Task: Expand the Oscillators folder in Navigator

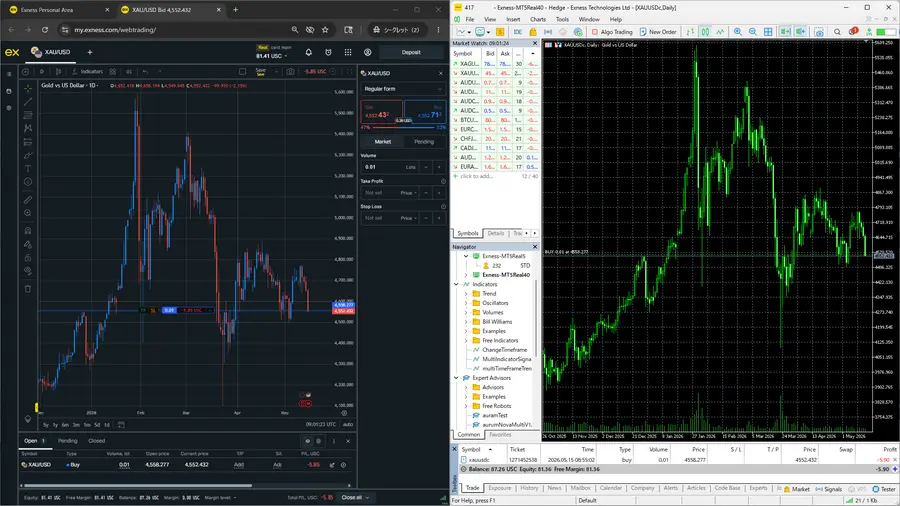Action: [x=466, y=303]
